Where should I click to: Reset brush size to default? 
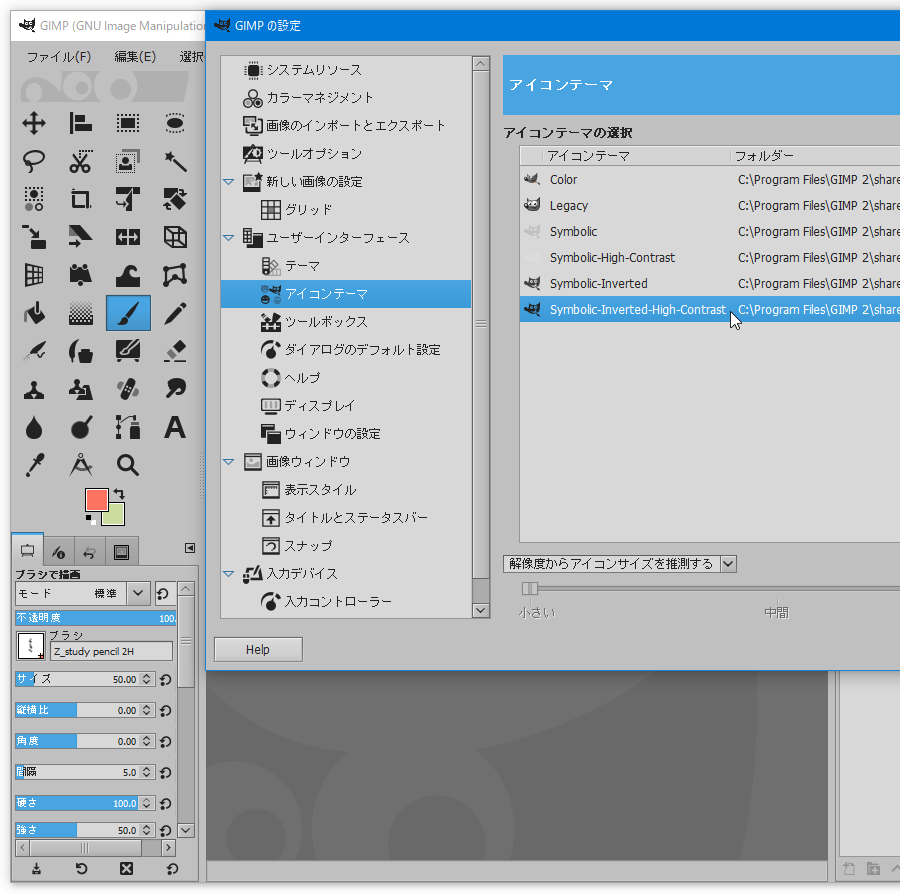click(165, 680)
